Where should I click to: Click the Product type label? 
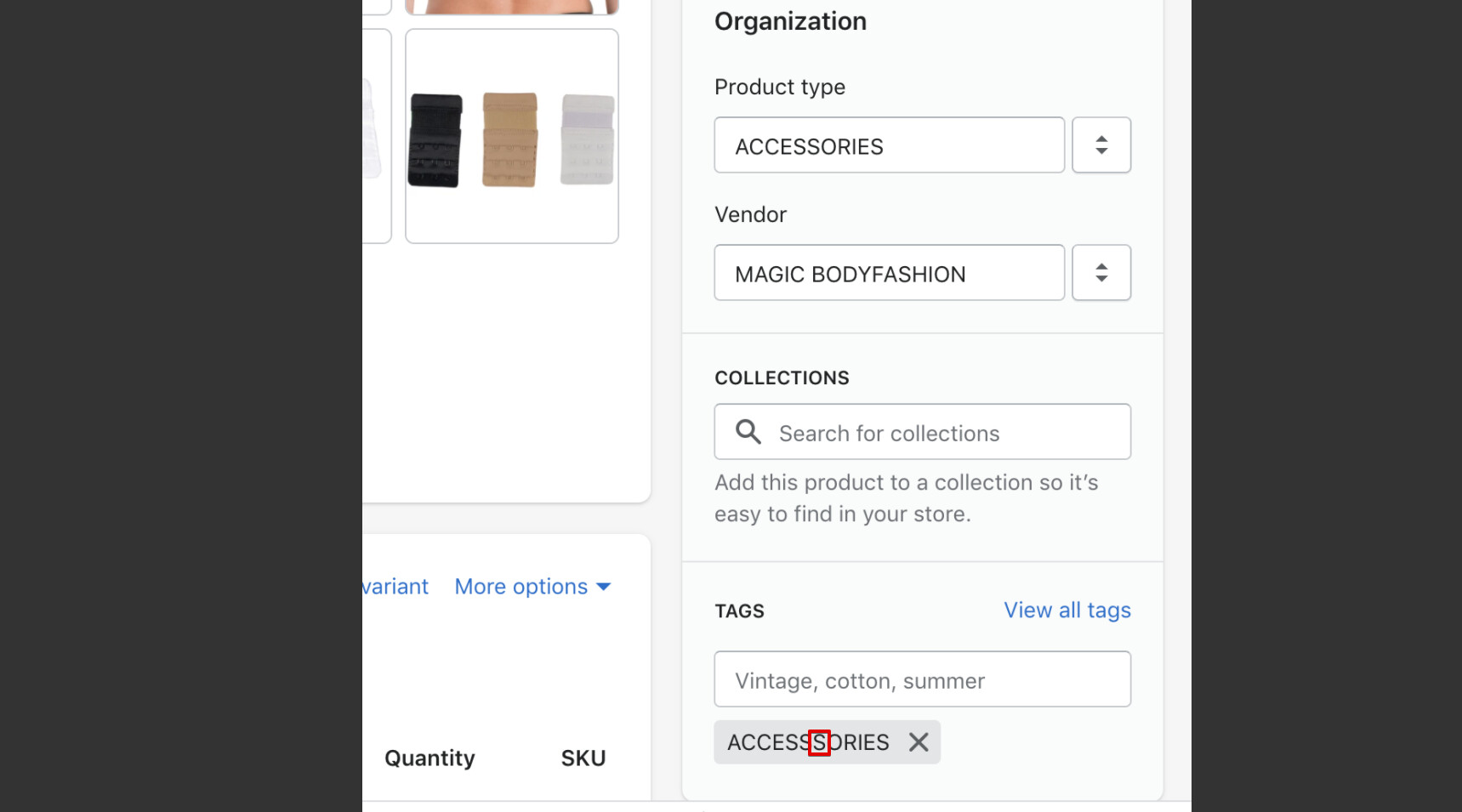point(780,87)
